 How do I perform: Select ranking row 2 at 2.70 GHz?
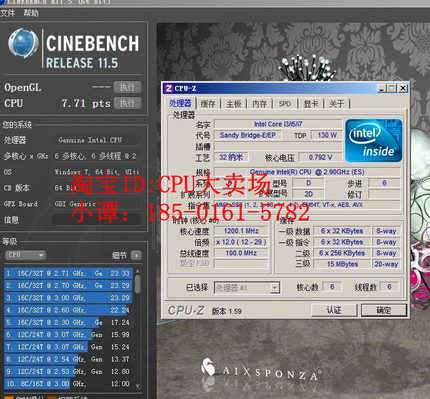tap(68, 286)
